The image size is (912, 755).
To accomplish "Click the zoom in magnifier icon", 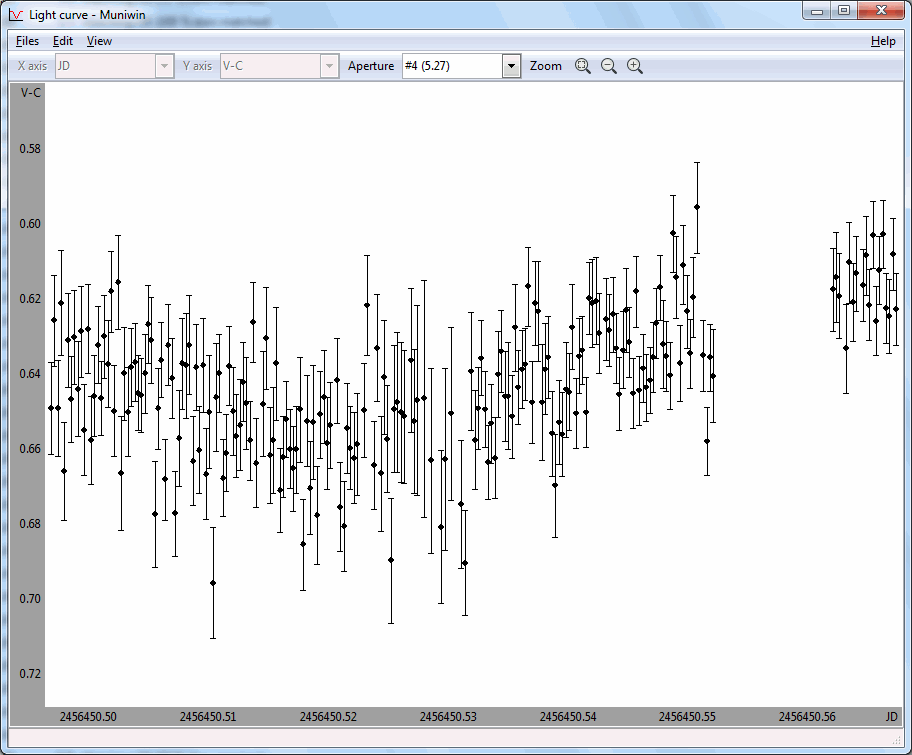I will (x=634, y=66).
